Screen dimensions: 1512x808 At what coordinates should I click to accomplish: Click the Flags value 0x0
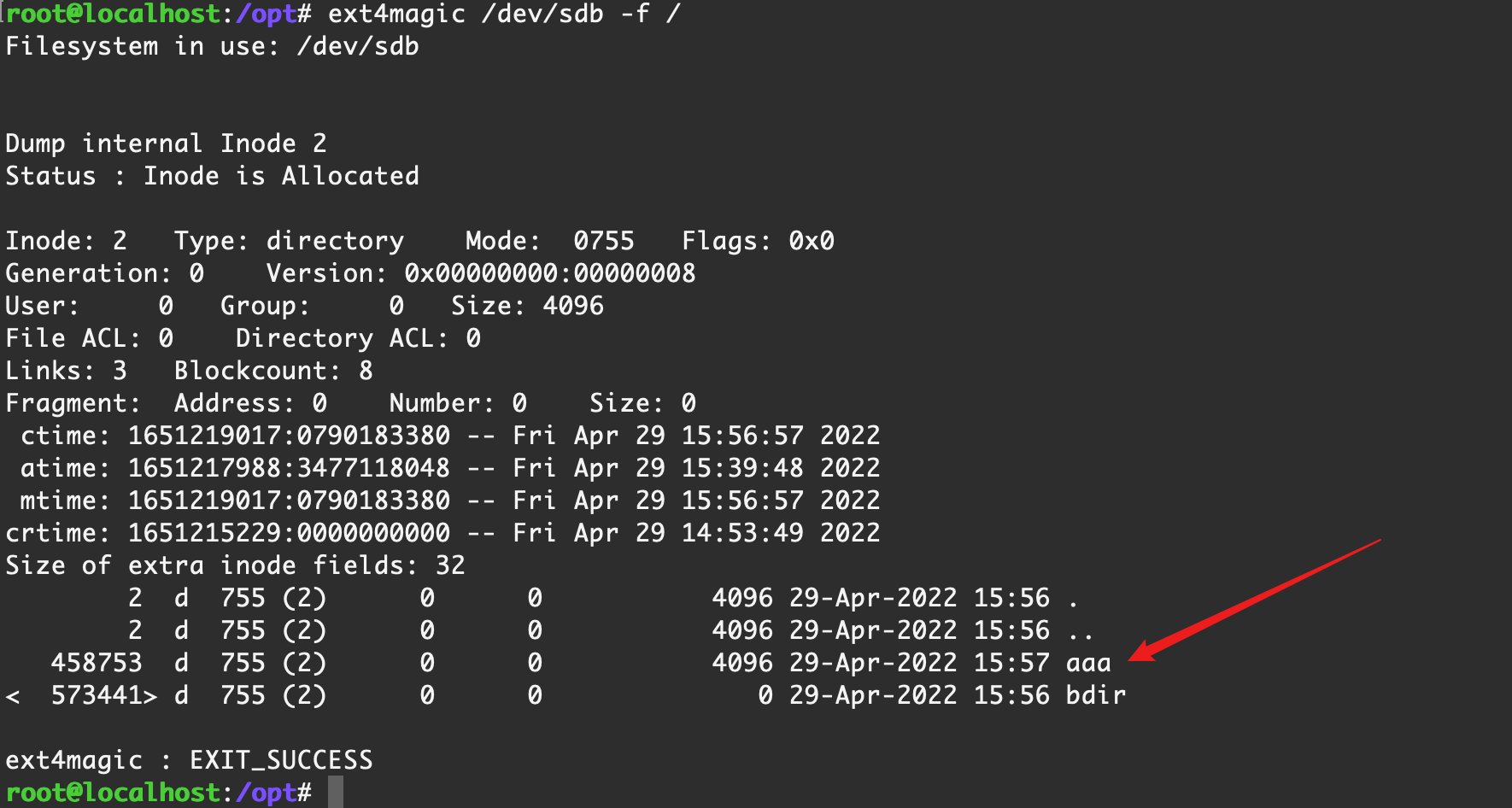[x=811, y=241]
